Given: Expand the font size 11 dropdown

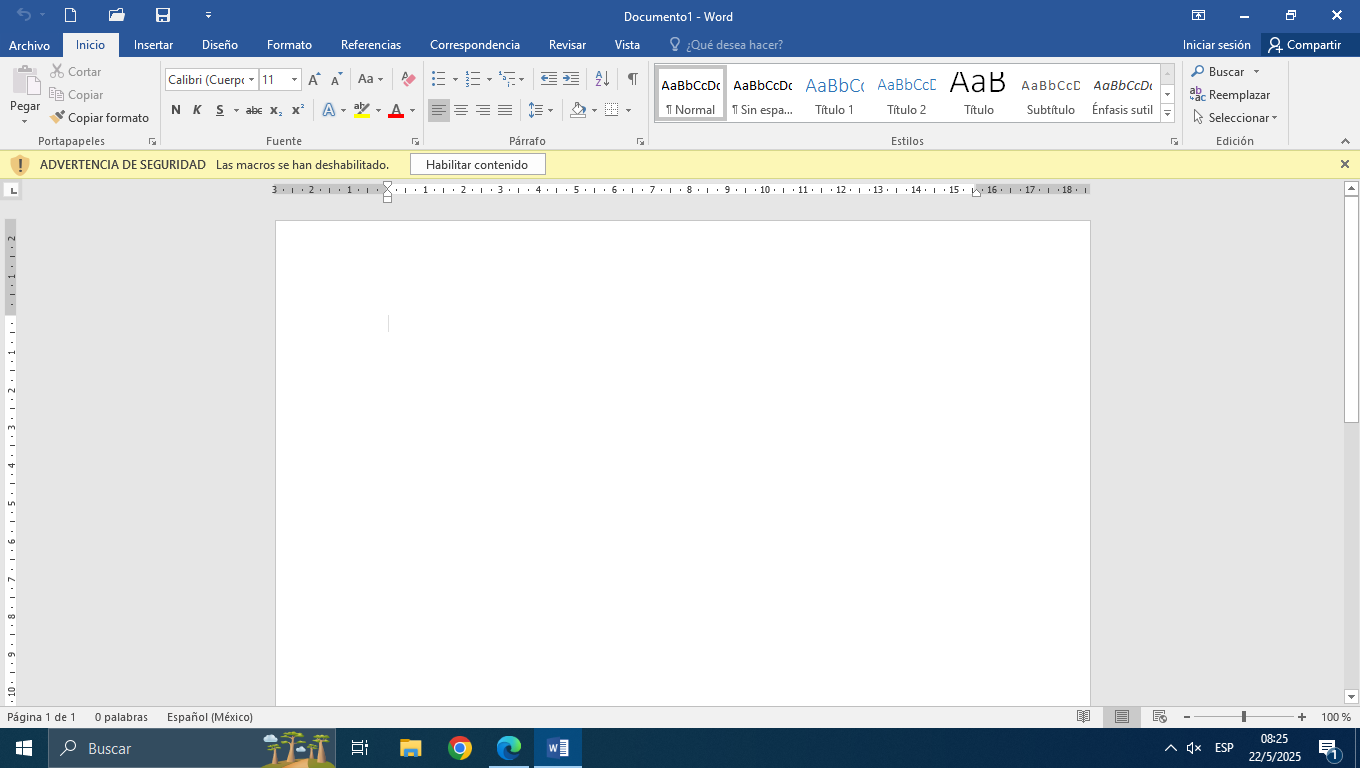Looking at the screenshot, I should pyautogui.click(x=295, y=80).
